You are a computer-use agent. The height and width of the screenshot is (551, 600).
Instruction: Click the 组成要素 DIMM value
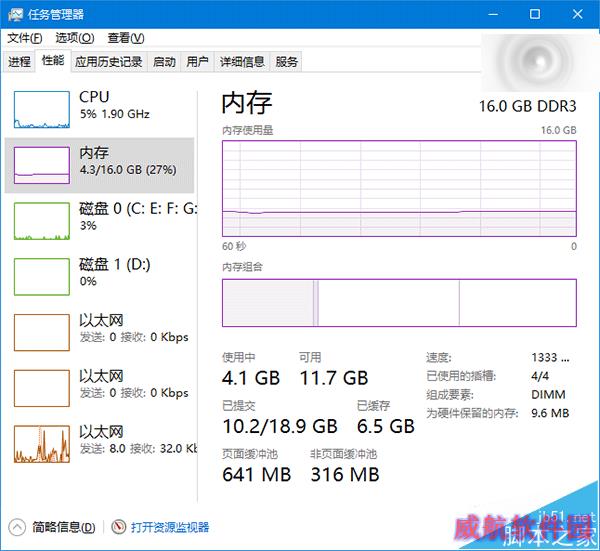pyautogui.click(x=548, y=394)
